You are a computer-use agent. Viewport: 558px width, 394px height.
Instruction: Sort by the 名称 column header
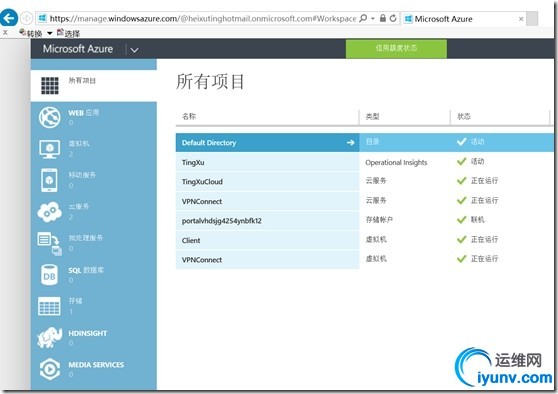pos(189,116)
